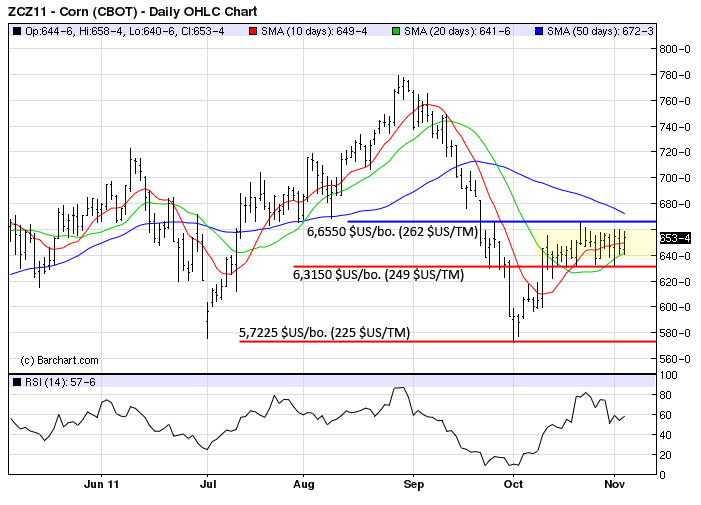Click the Jun 11 date axis label
701x505 pixels.
(101, 484)
